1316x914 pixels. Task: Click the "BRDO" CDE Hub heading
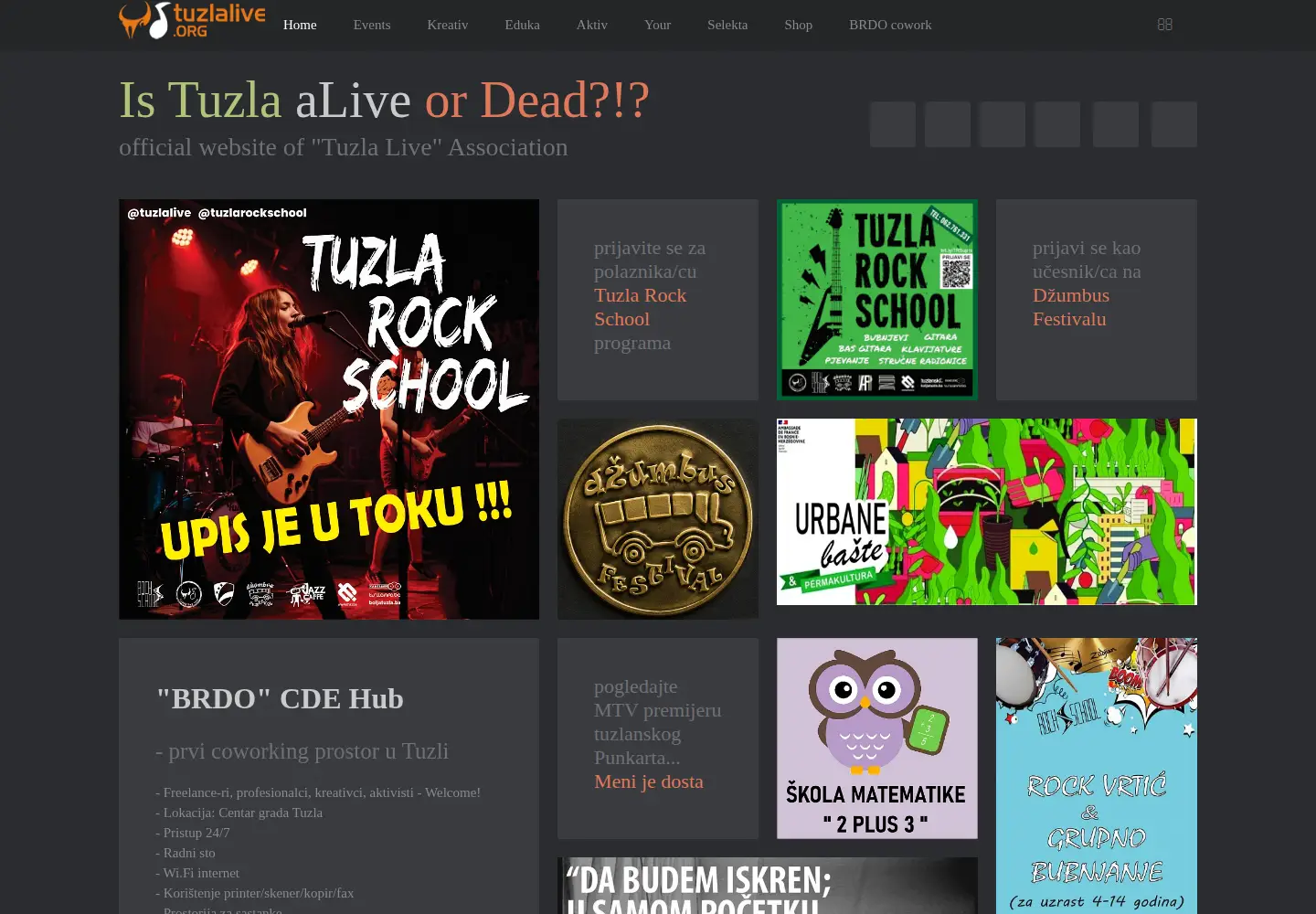pyautogui.click(x=280, y=698)
